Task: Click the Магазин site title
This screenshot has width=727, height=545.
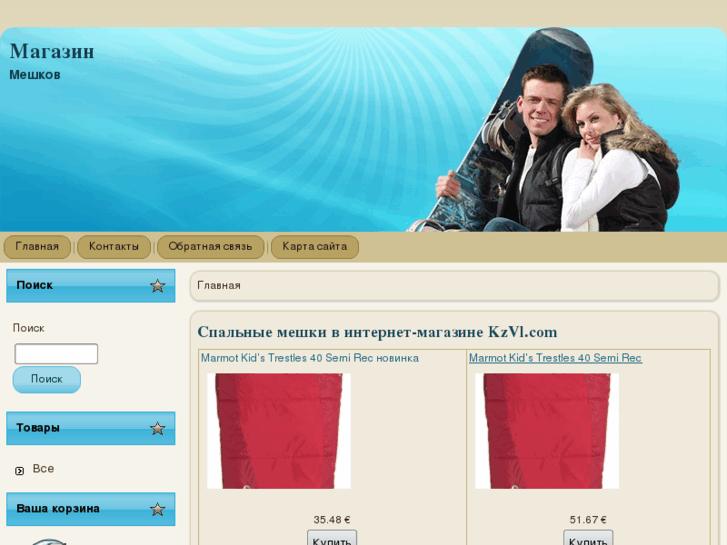Action: [52, 51]
